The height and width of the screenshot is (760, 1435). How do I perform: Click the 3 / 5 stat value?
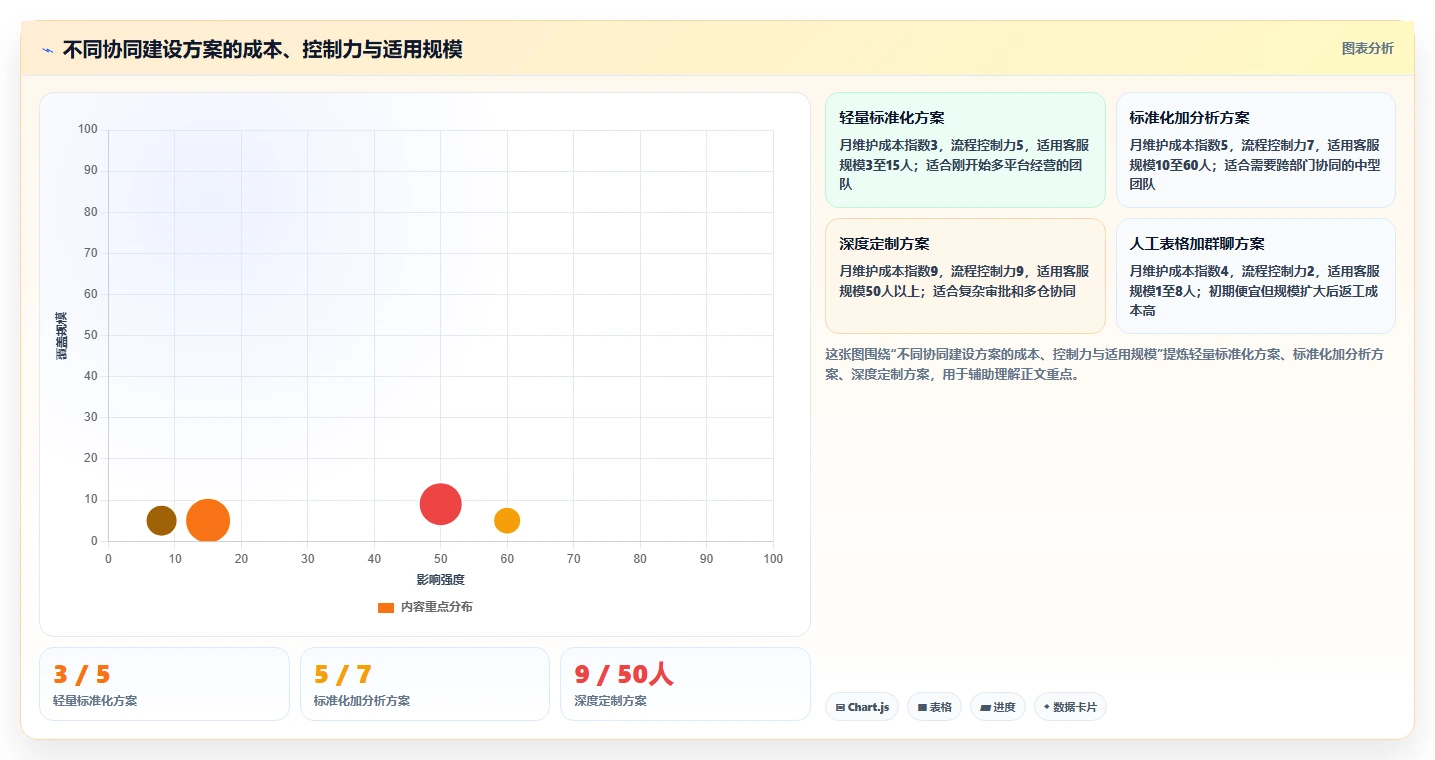pos(82,675)
